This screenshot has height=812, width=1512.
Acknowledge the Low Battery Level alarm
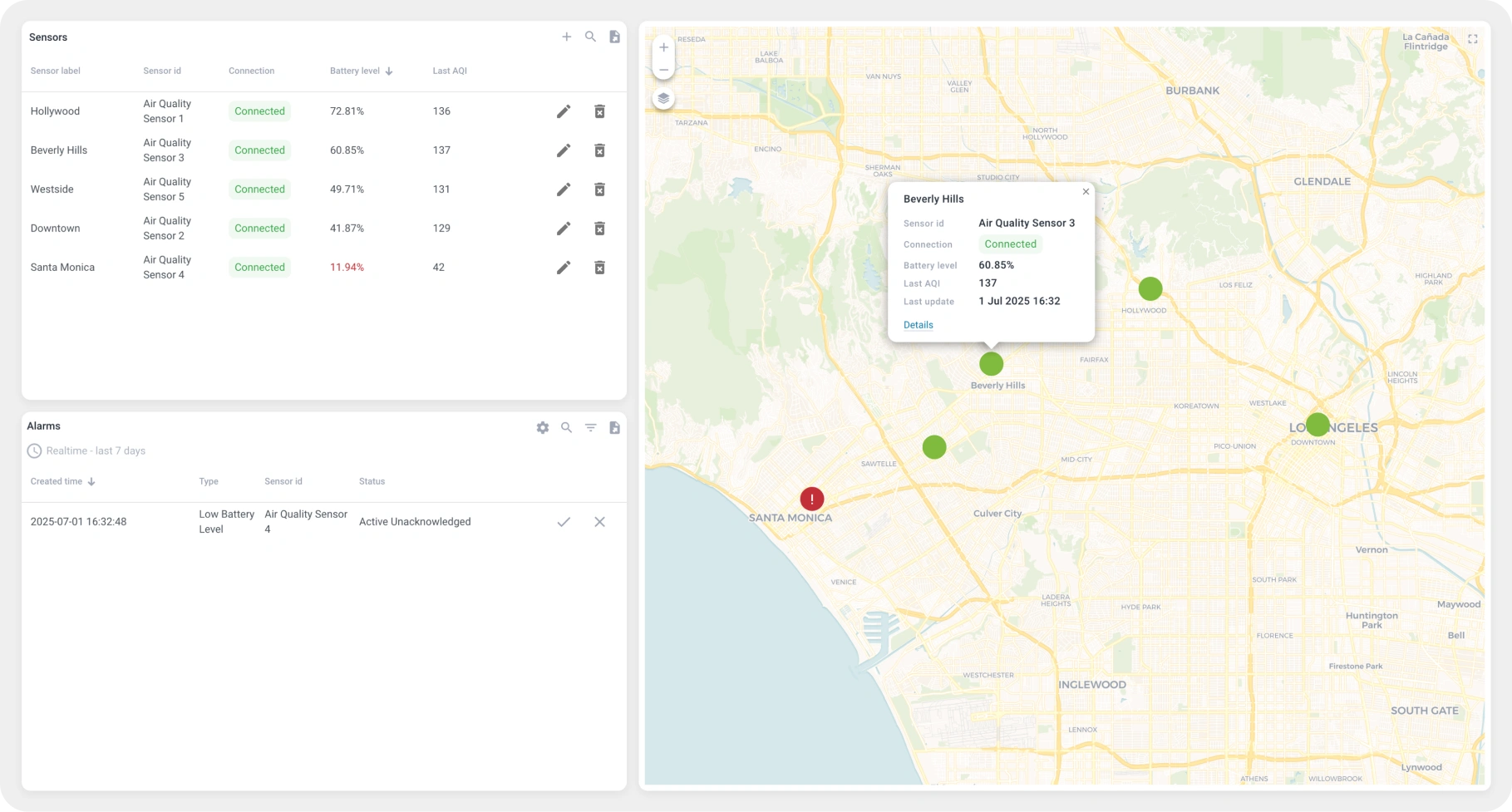(x=564, y=522)
